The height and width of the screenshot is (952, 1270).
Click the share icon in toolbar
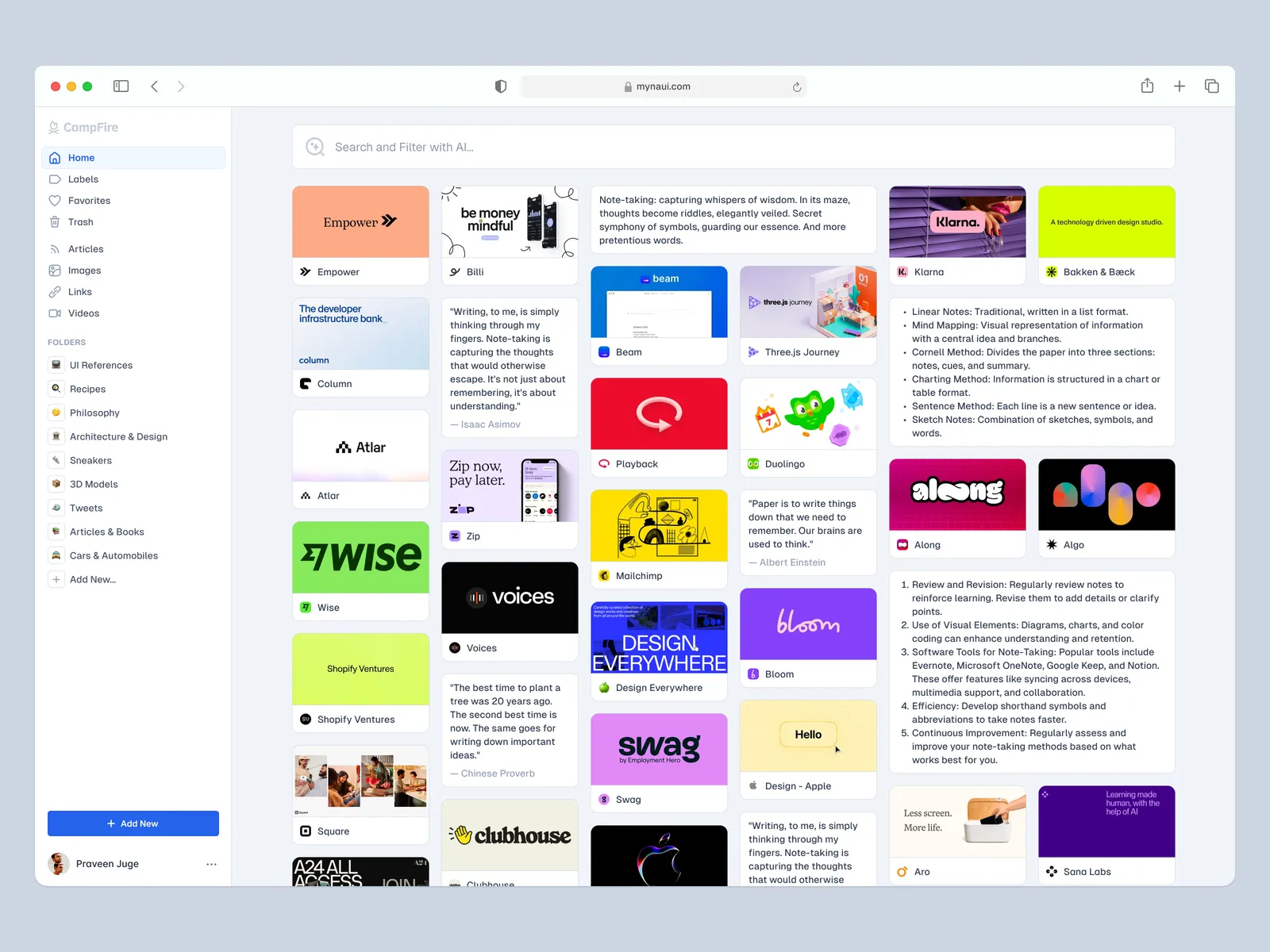pyautogui.click(x=1147, y=86)
